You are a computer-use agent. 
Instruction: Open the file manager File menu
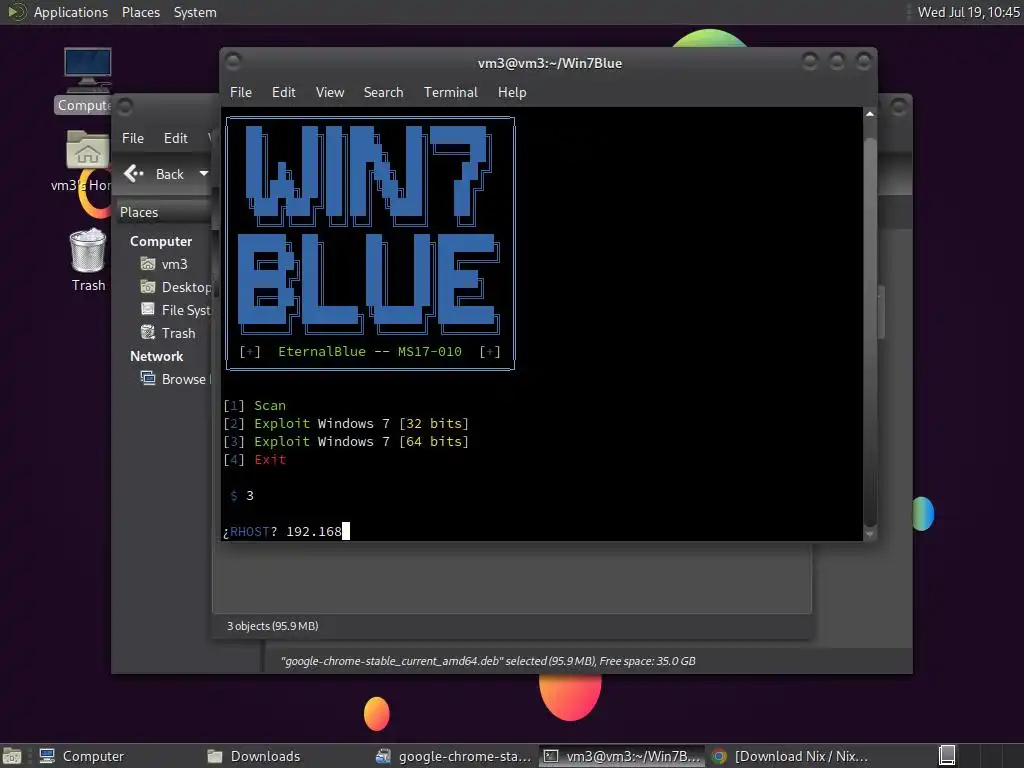pos(133,138)
